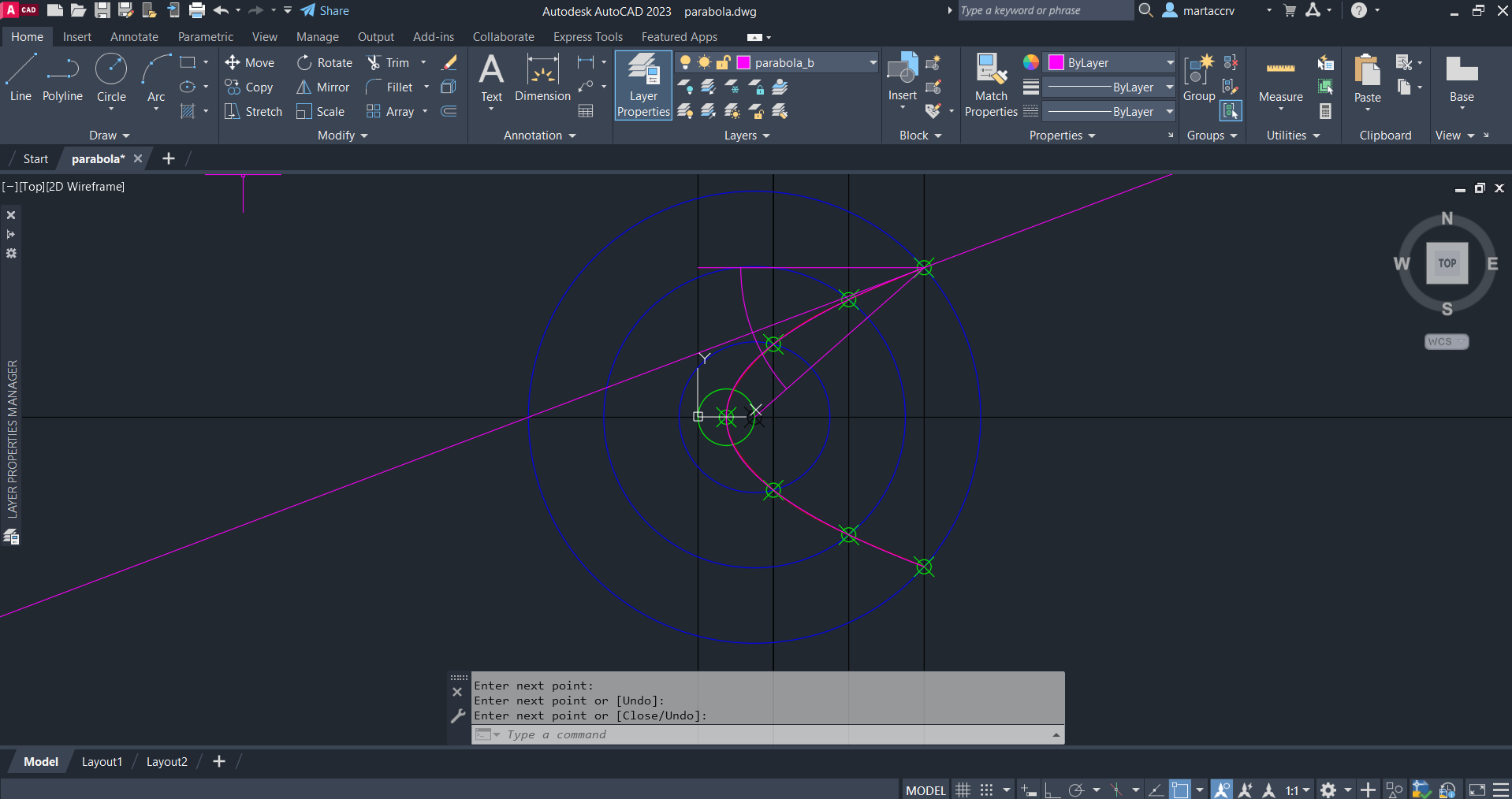Viewport: 1512px width, 799px height.
Task: Select the Line drawing tool
Action: point(21,77)
